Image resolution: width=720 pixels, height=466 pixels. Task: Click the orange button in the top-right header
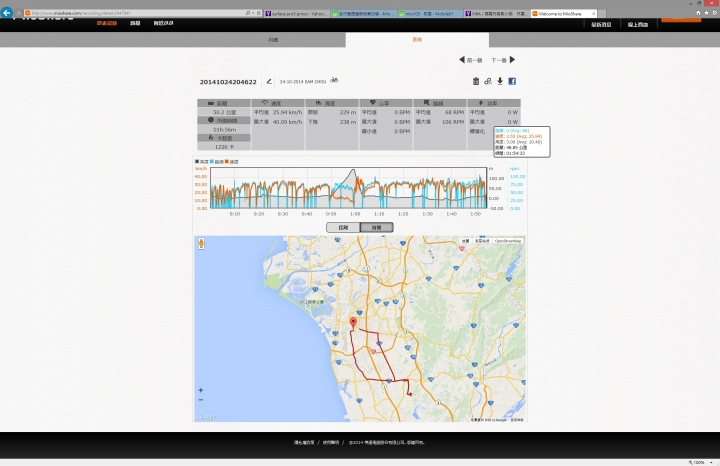[681, 19]
